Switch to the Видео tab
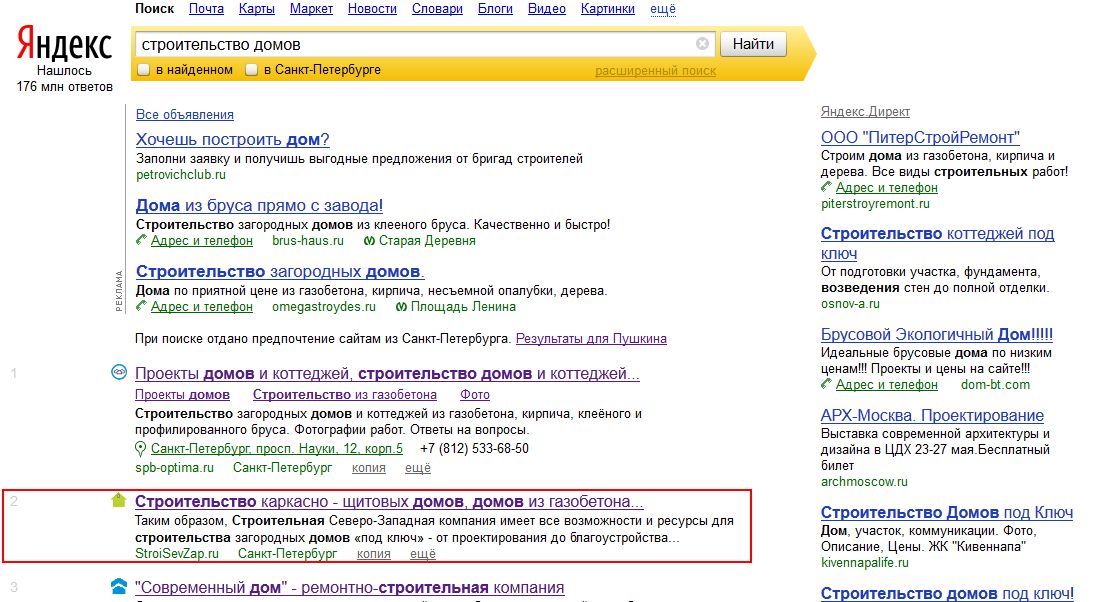 pos(547,9)
